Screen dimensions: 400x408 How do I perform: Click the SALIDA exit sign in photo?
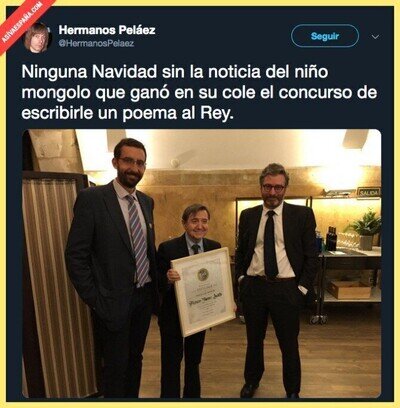pos(368,192)
